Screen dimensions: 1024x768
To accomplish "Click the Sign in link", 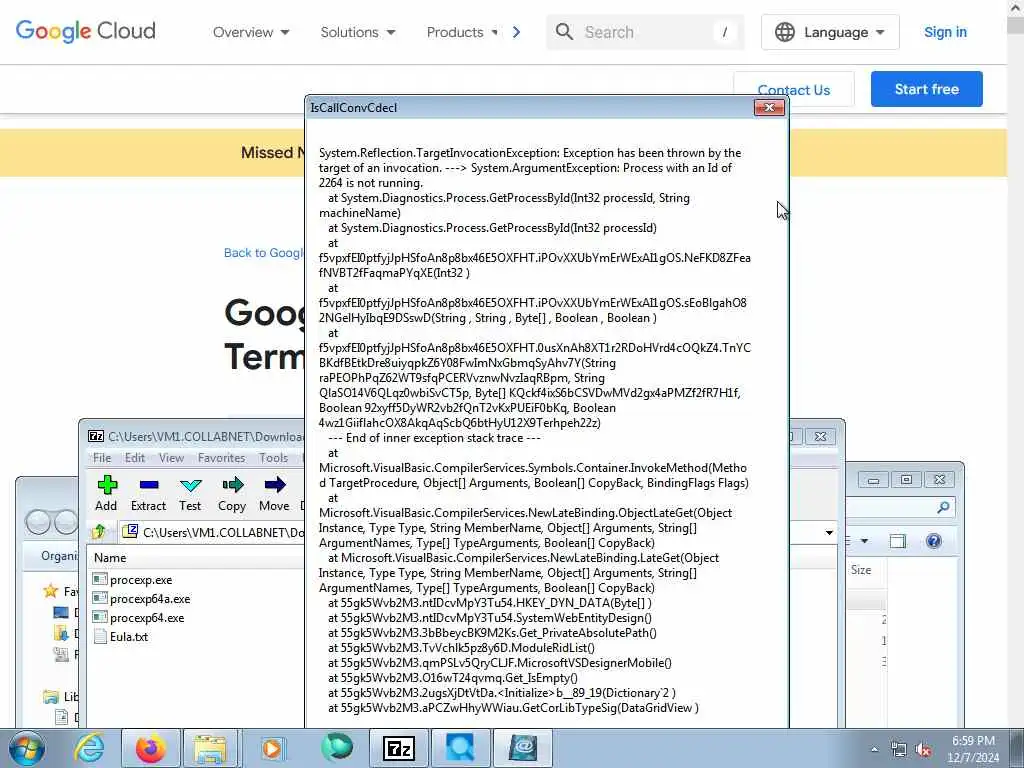I will point(945,32).
